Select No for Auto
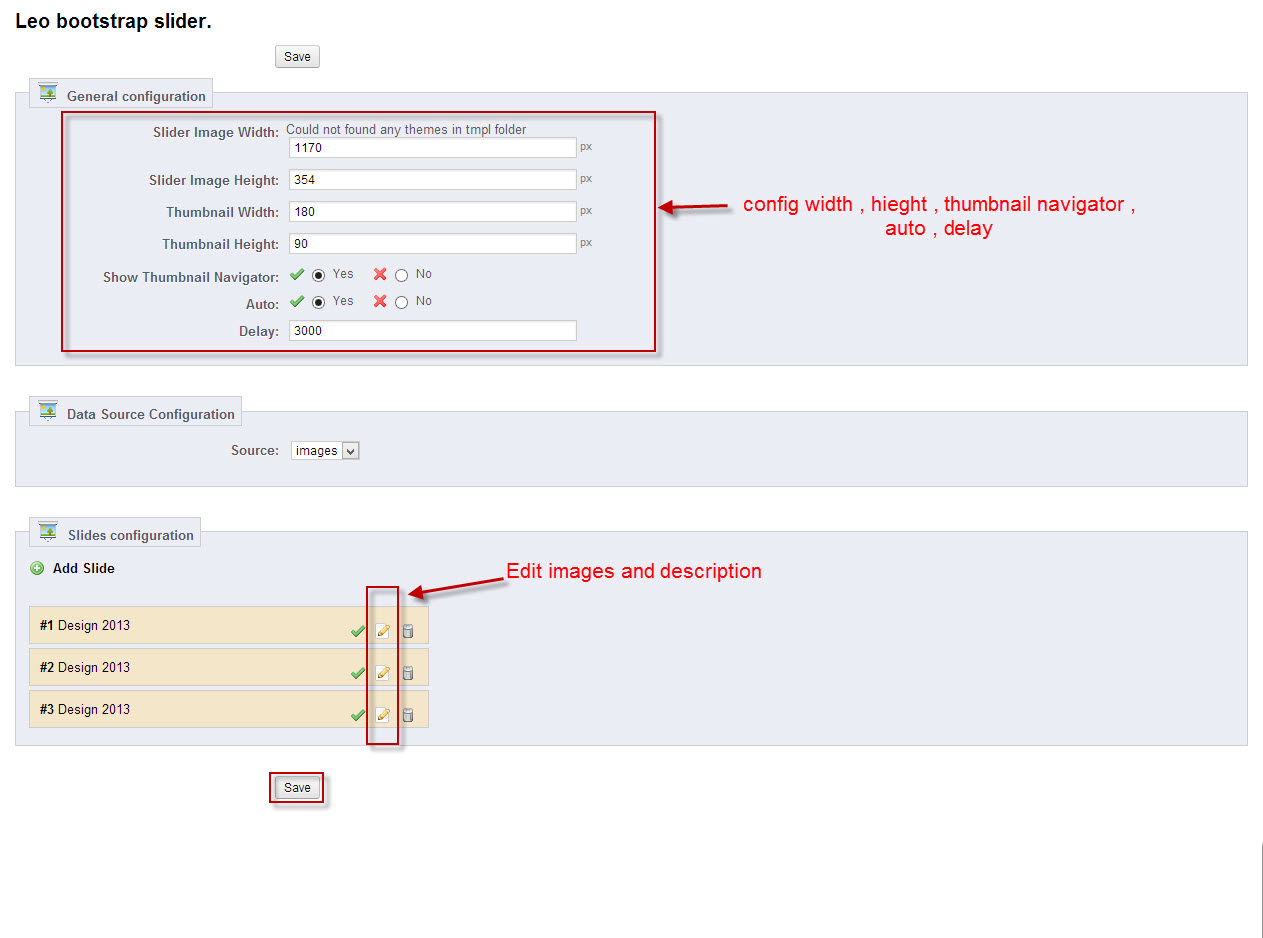1263x938 pixels. 402,302
